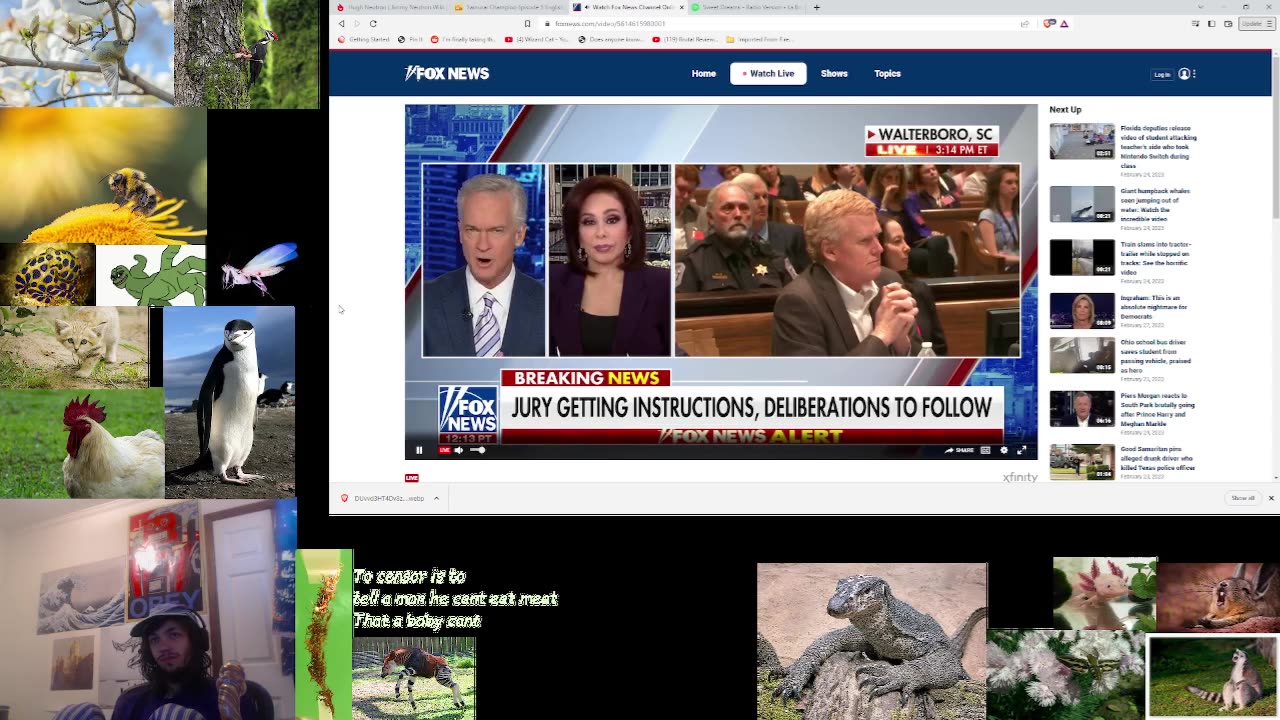This screenshot has height=720, width=1280.
Task: Switch to the Sweet Dreams Radio Version tab
Action: coord(746,7)
